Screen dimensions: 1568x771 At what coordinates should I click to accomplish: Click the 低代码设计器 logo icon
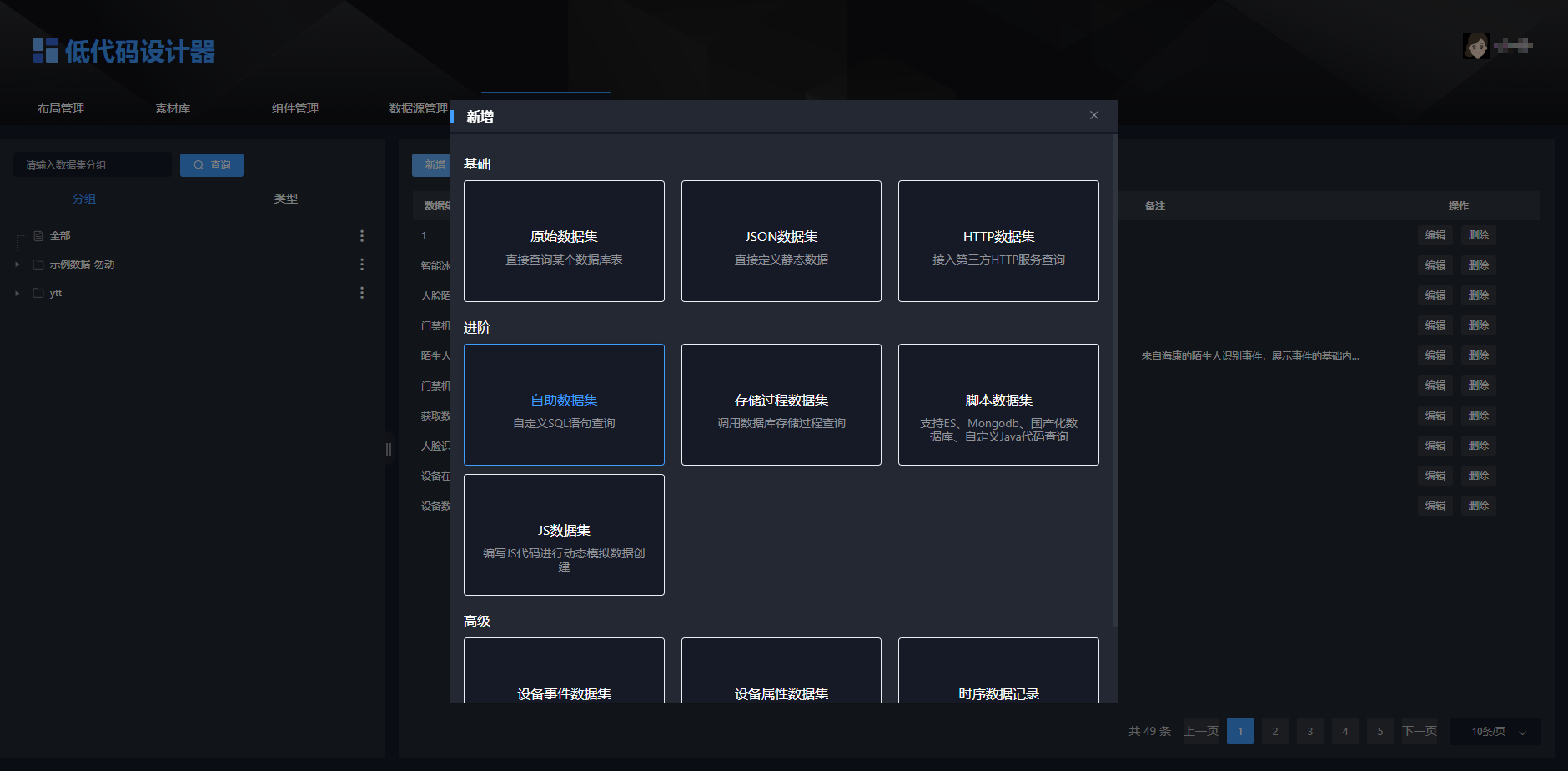pos(45,50)
